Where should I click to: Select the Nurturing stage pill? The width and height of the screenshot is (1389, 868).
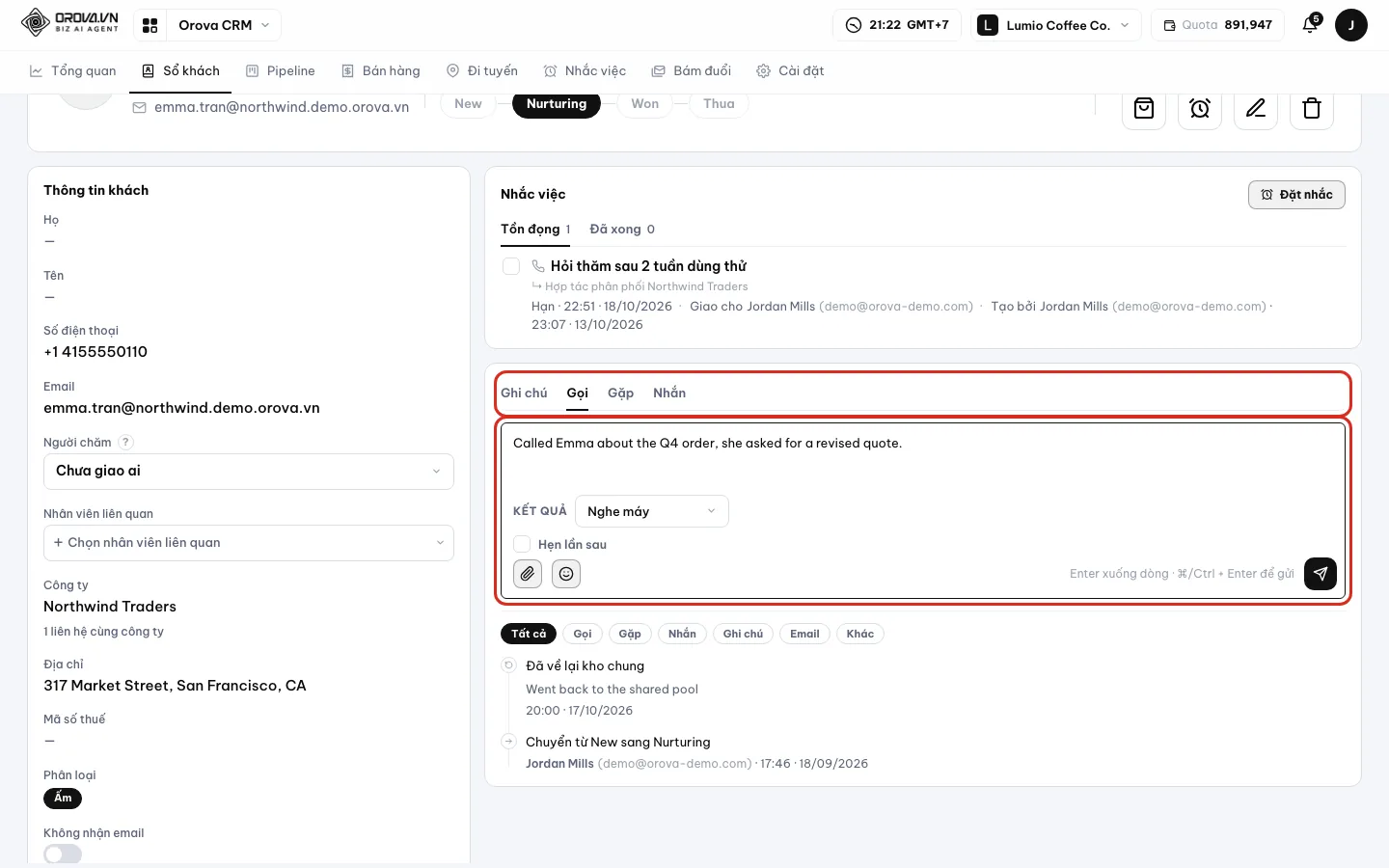(557, 104)
